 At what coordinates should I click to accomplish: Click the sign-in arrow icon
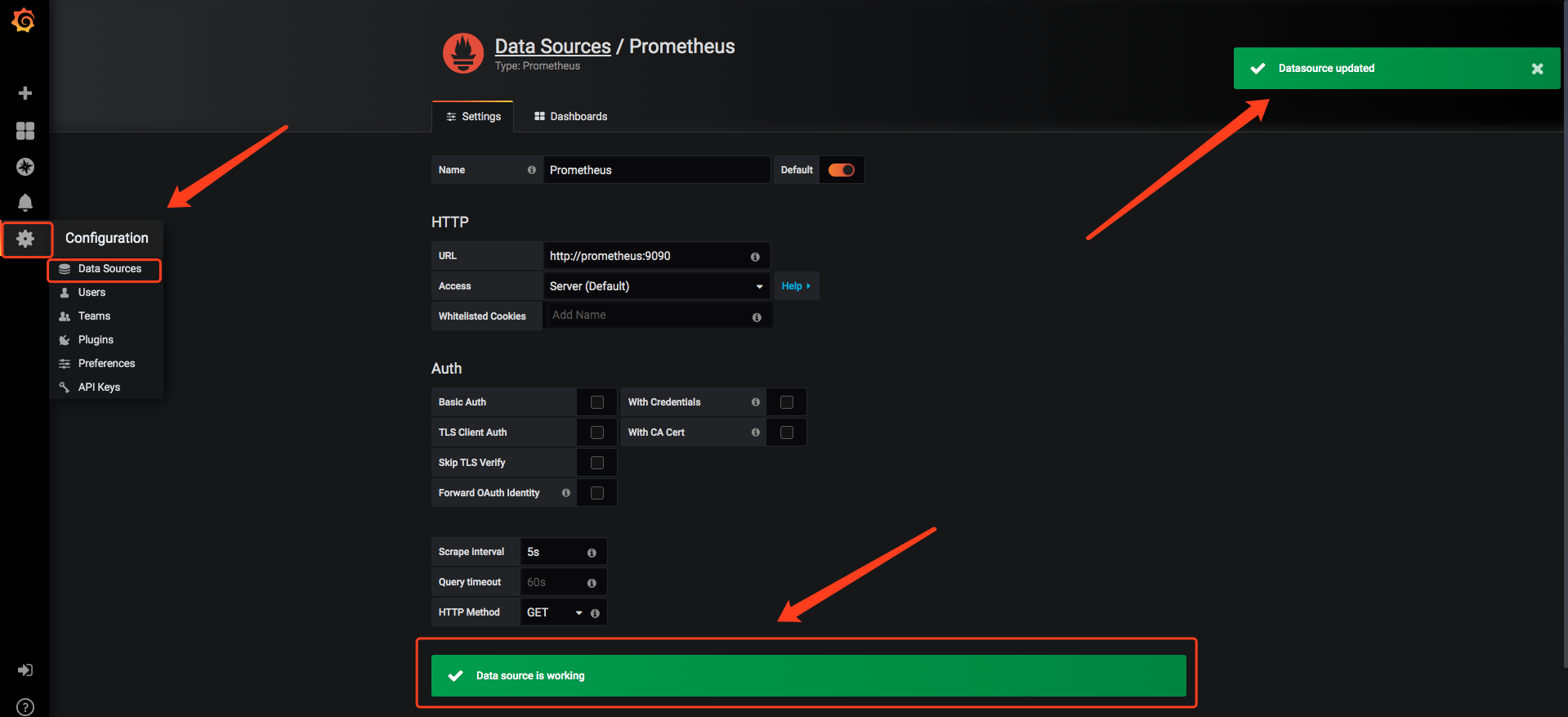coord(25,670)
